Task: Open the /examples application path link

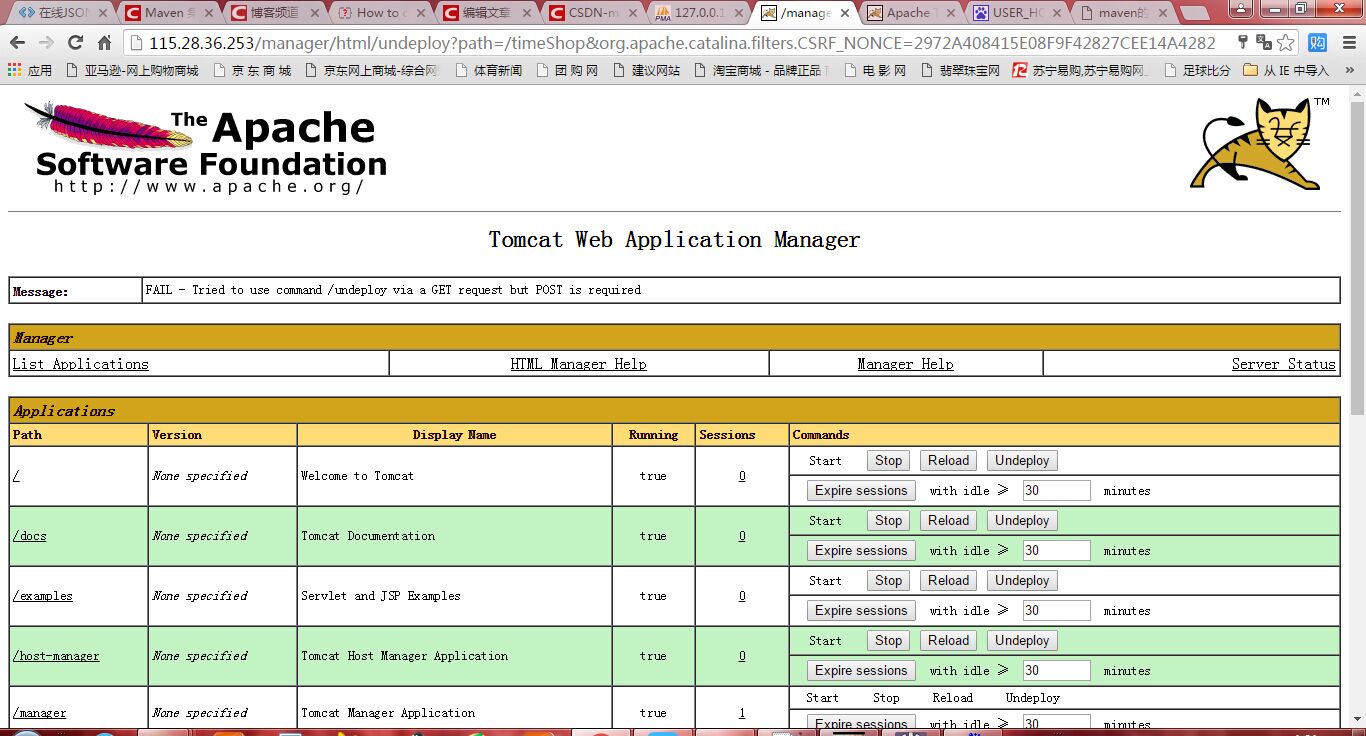Action: (42, 596)
